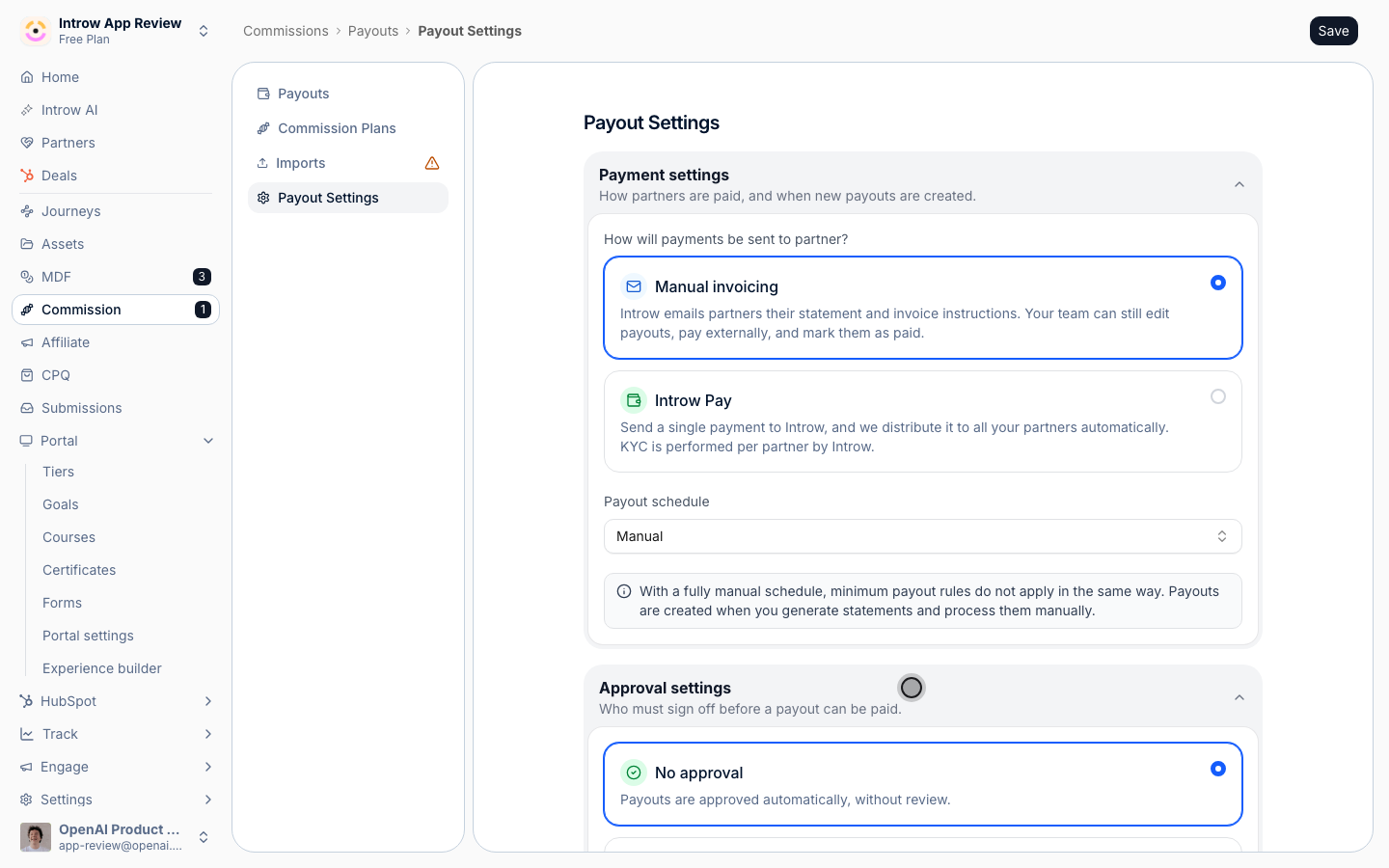
Task: Expand the Engage submenu chevron
Action: tap(208, 767)
